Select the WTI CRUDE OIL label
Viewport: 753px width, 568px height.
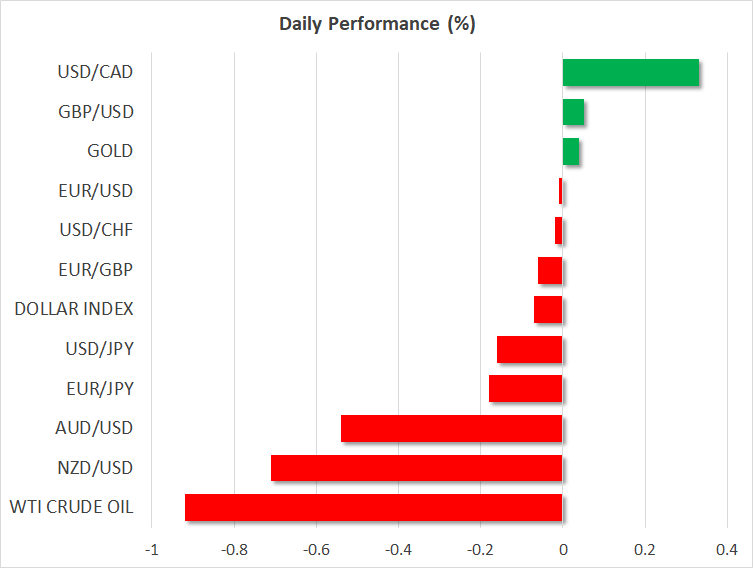[74, 508]
